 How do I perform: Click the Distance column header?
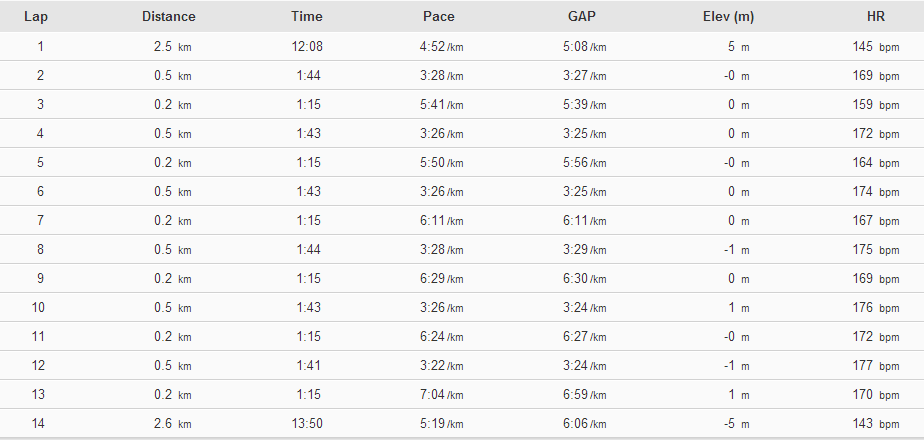(x=169, y=16)
